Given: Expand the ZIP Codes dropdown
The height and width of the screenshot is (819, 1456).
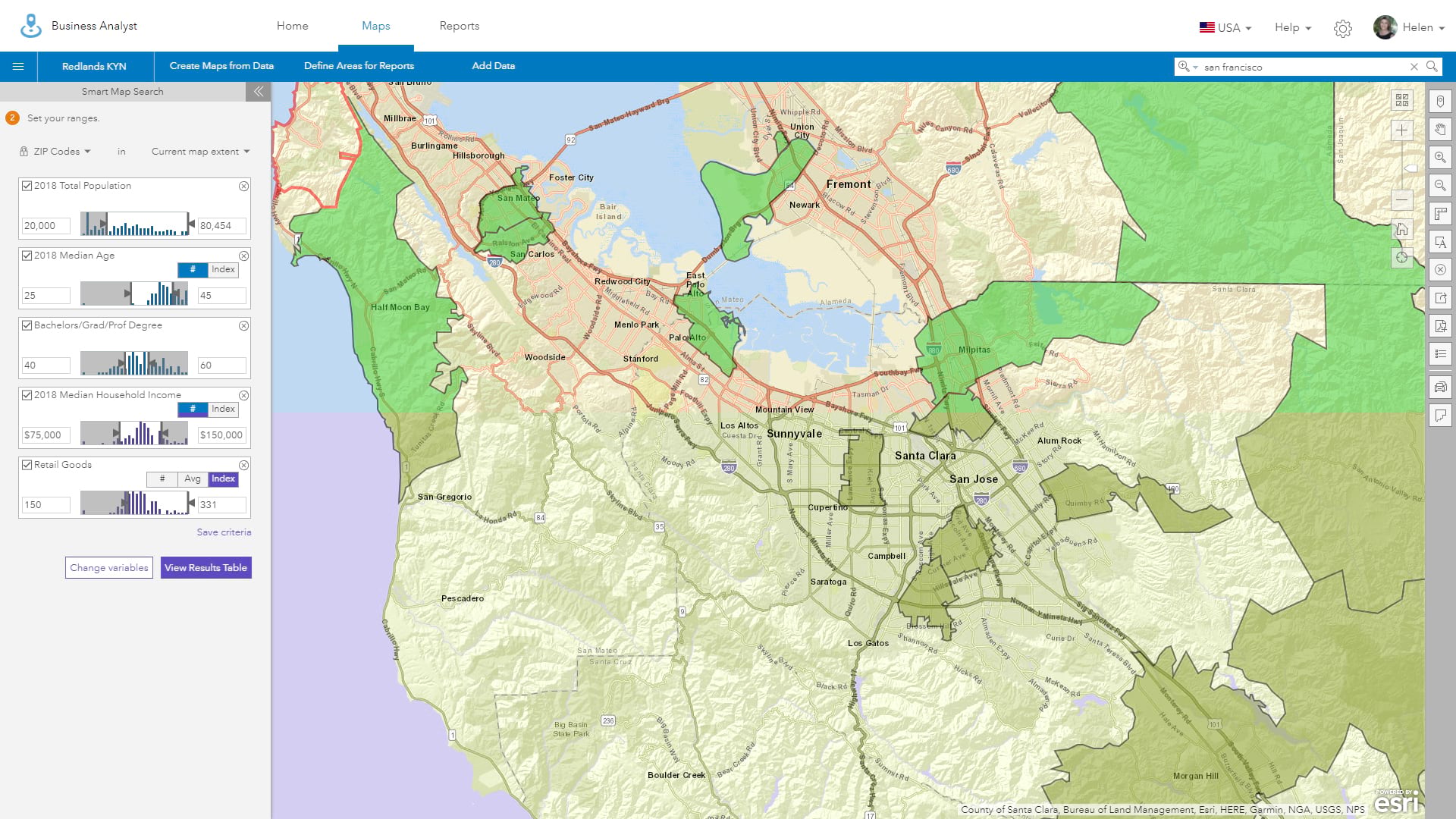Looking at the screenshot, I should [62, 152].
